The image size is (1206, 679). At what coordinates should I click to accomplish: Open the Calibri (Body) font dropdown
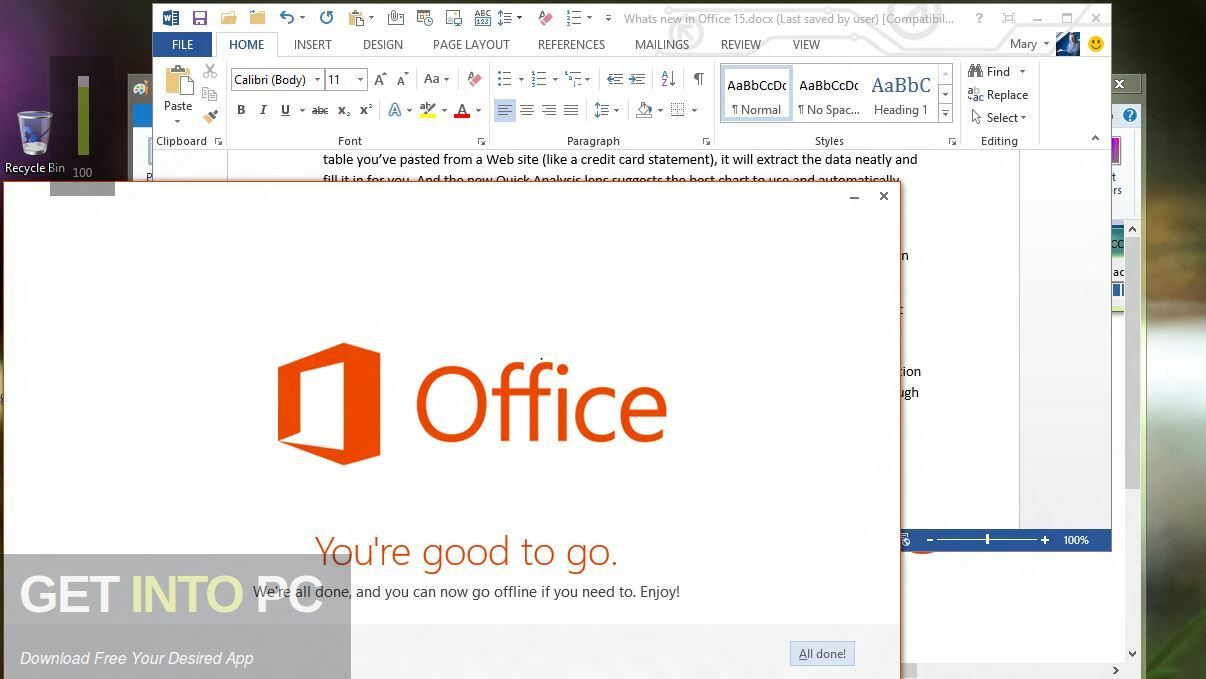(x=317, y=79)
